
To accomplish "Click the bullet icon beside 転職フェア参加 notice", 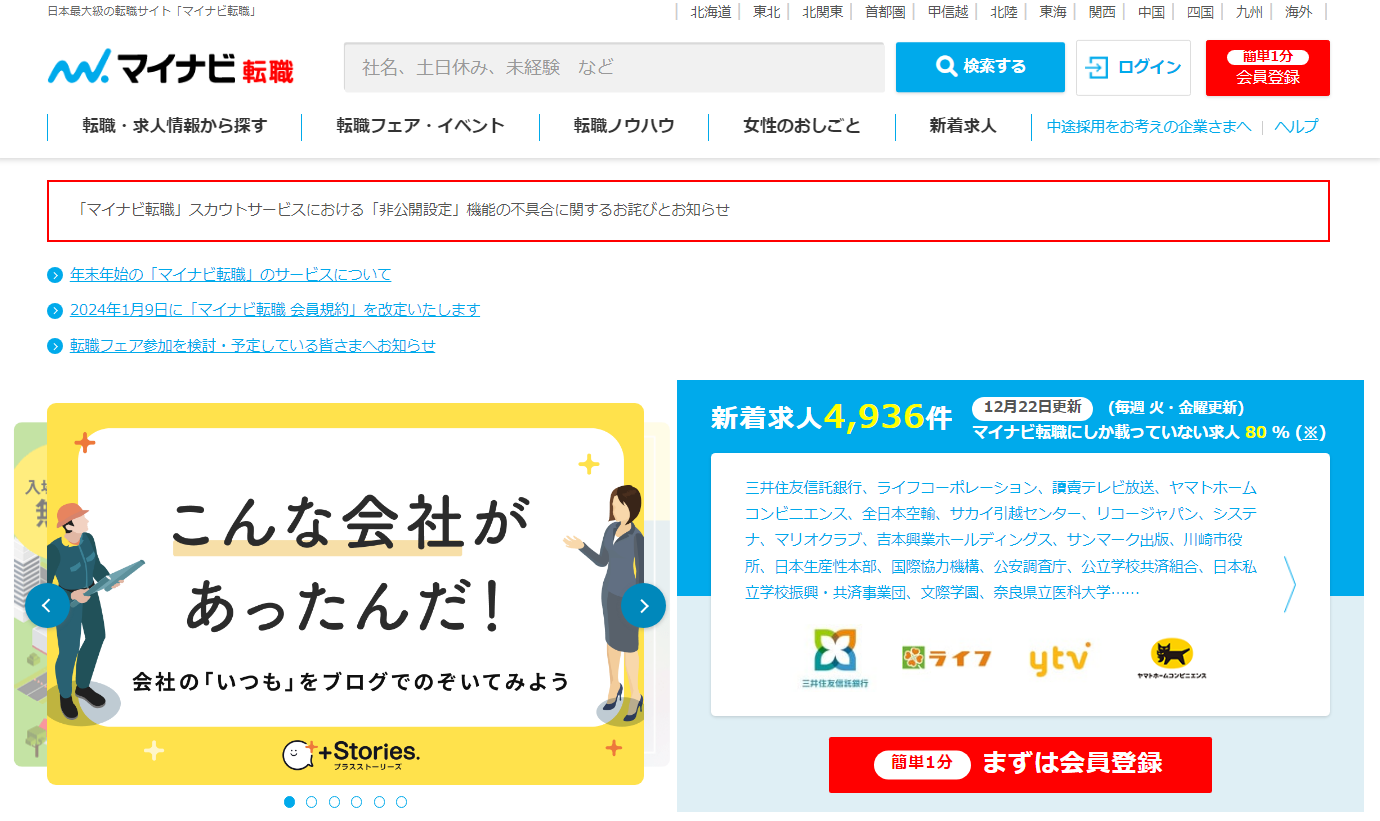I will (55, 346).
